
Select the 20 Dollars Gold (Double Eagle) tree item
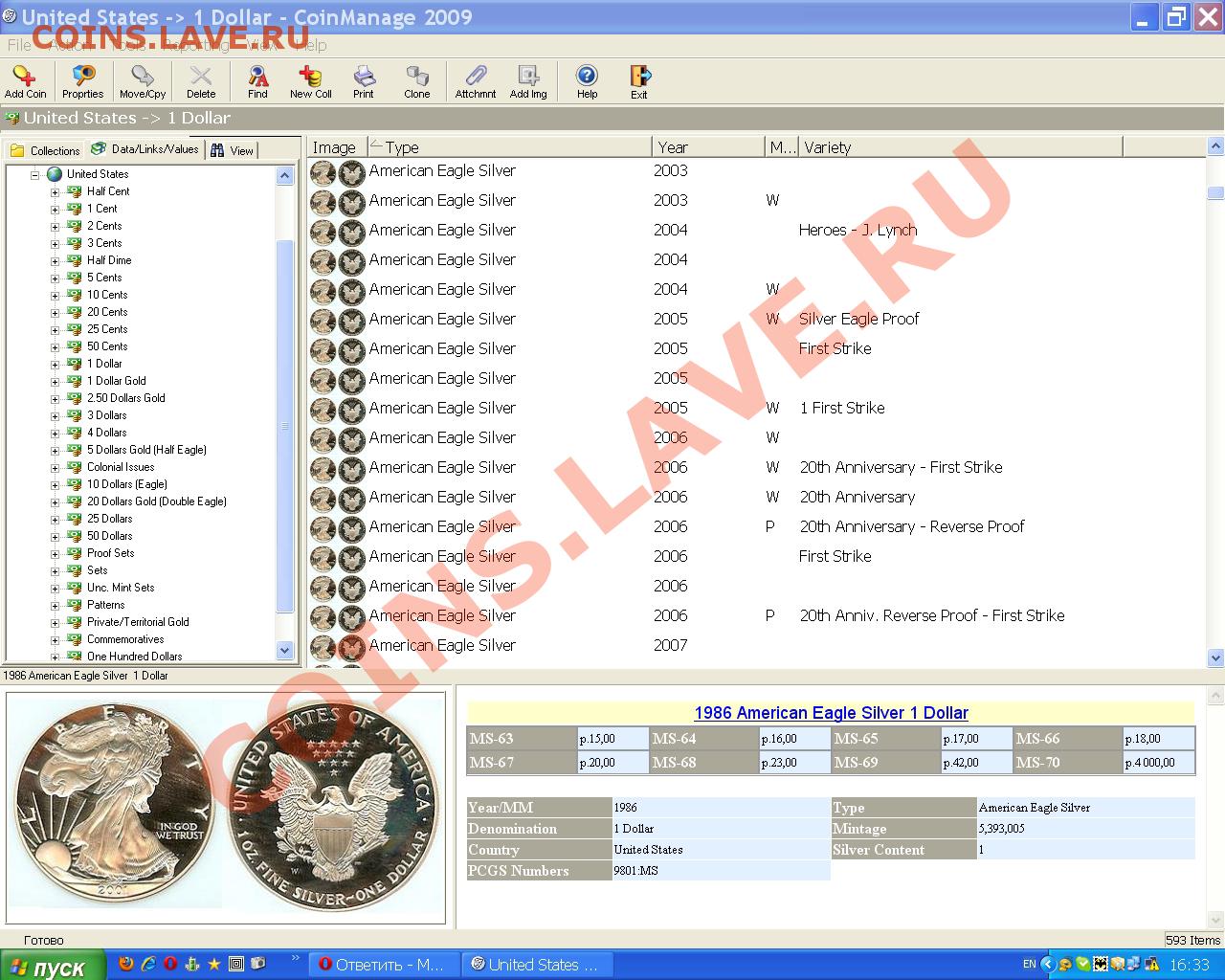pos(156,501)
